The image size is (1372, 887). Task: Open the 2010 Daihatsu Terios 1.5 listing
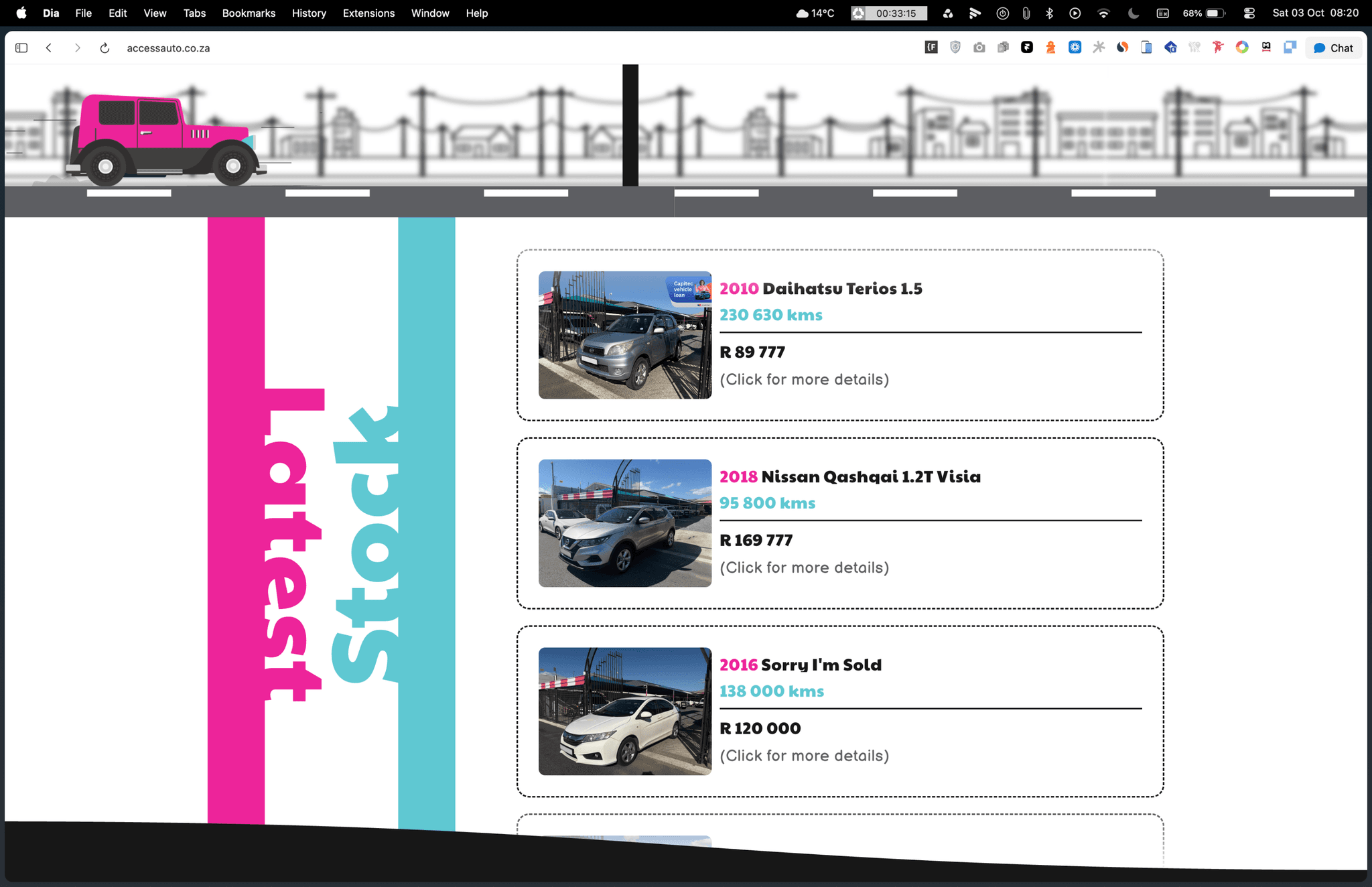click(x=821, y=289)
